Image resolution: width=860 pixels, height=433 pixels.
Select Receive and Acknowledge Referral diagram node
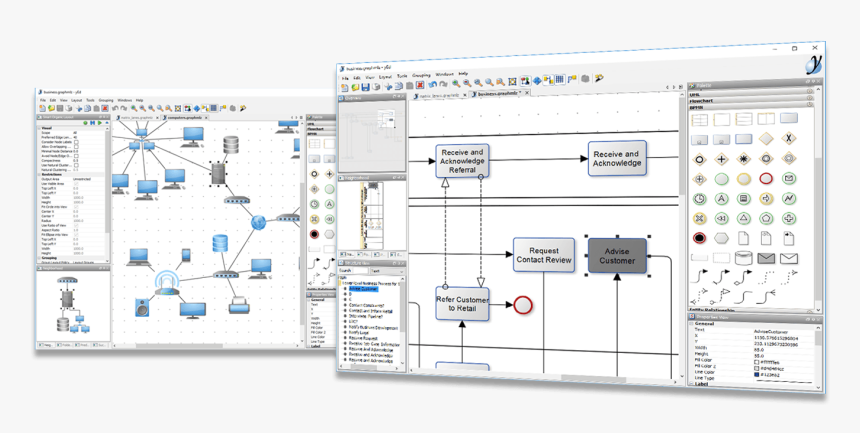(x=462, y=161)
